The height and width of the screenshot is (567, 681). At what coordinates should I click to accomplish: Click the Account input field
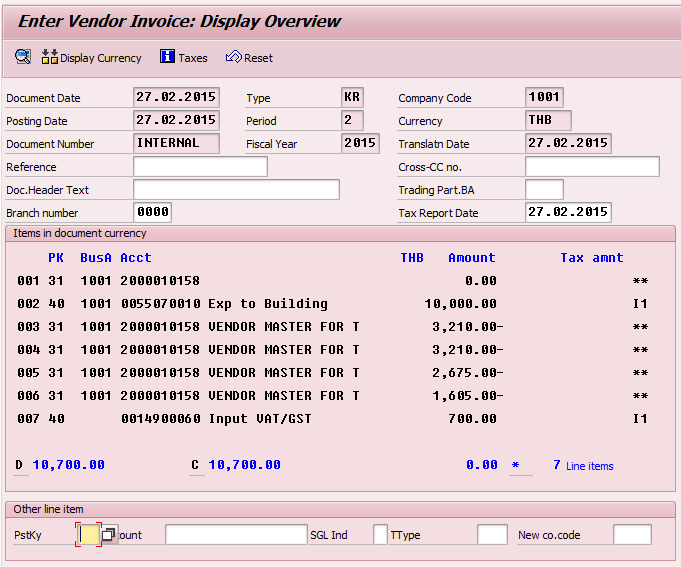236,534
